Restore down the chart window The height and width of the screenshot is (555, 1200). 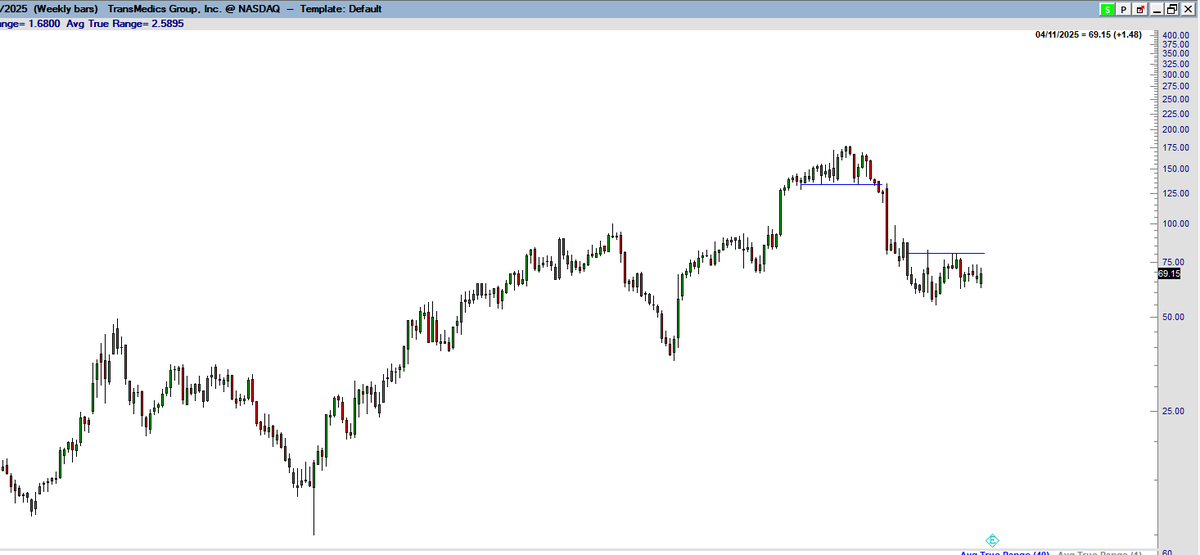tap(1171, 9)
